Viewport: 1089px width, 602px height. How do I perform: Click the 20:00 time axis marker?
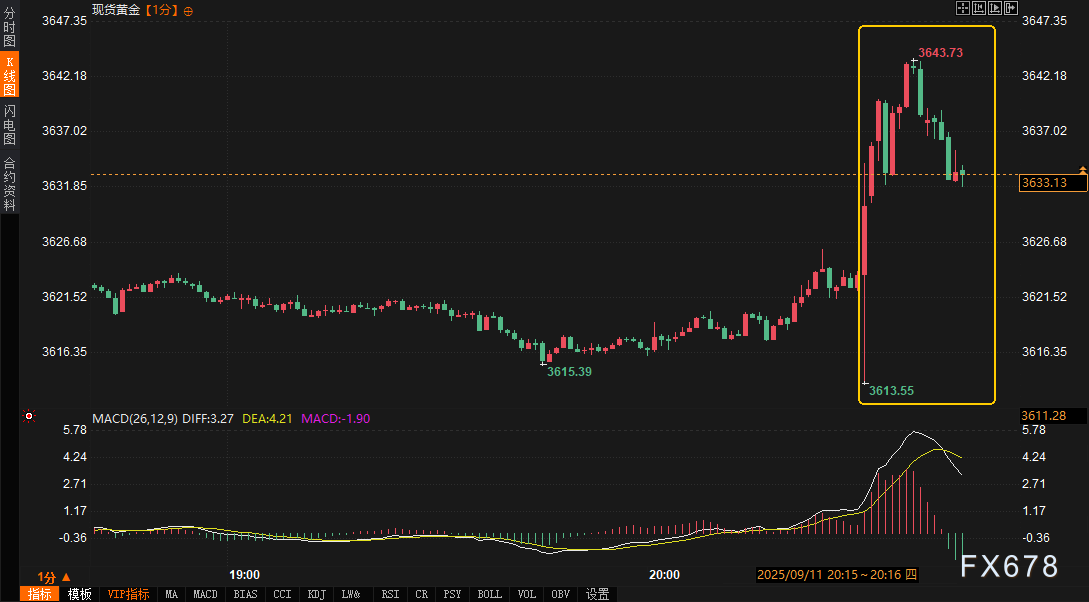665,575
